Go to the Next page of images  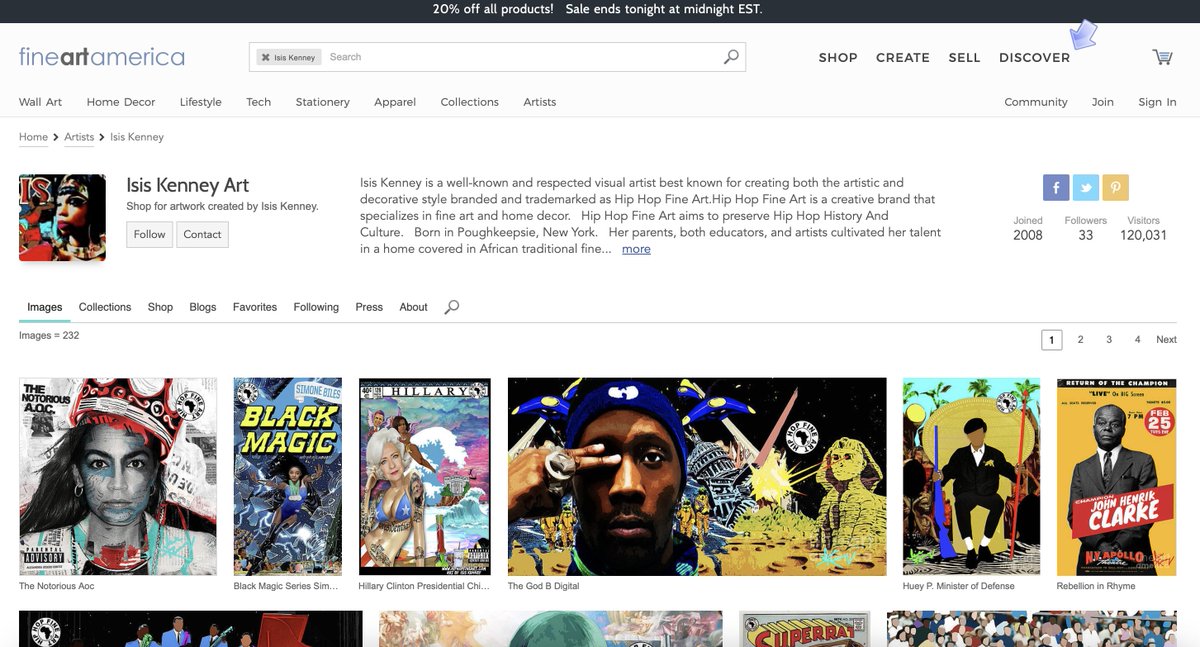[x=1166, y=340]
